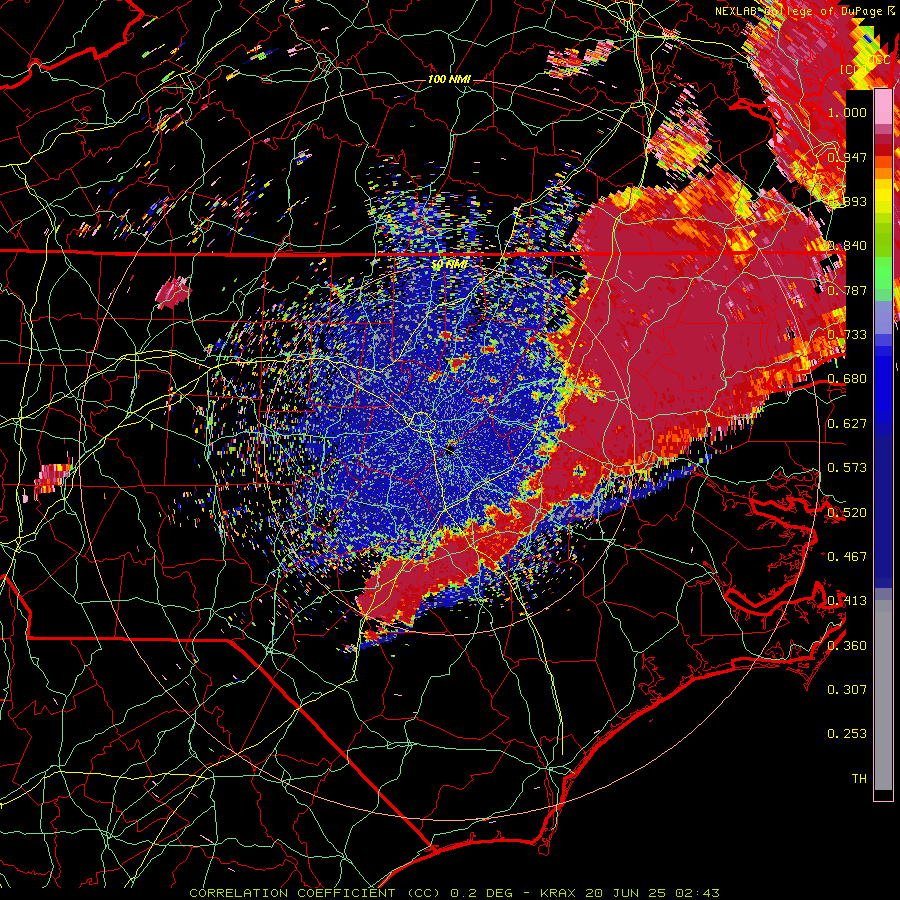Select the 0.680 legend value
The height and width of the screenshot is (900, 900).
click(x=847, y=379)
